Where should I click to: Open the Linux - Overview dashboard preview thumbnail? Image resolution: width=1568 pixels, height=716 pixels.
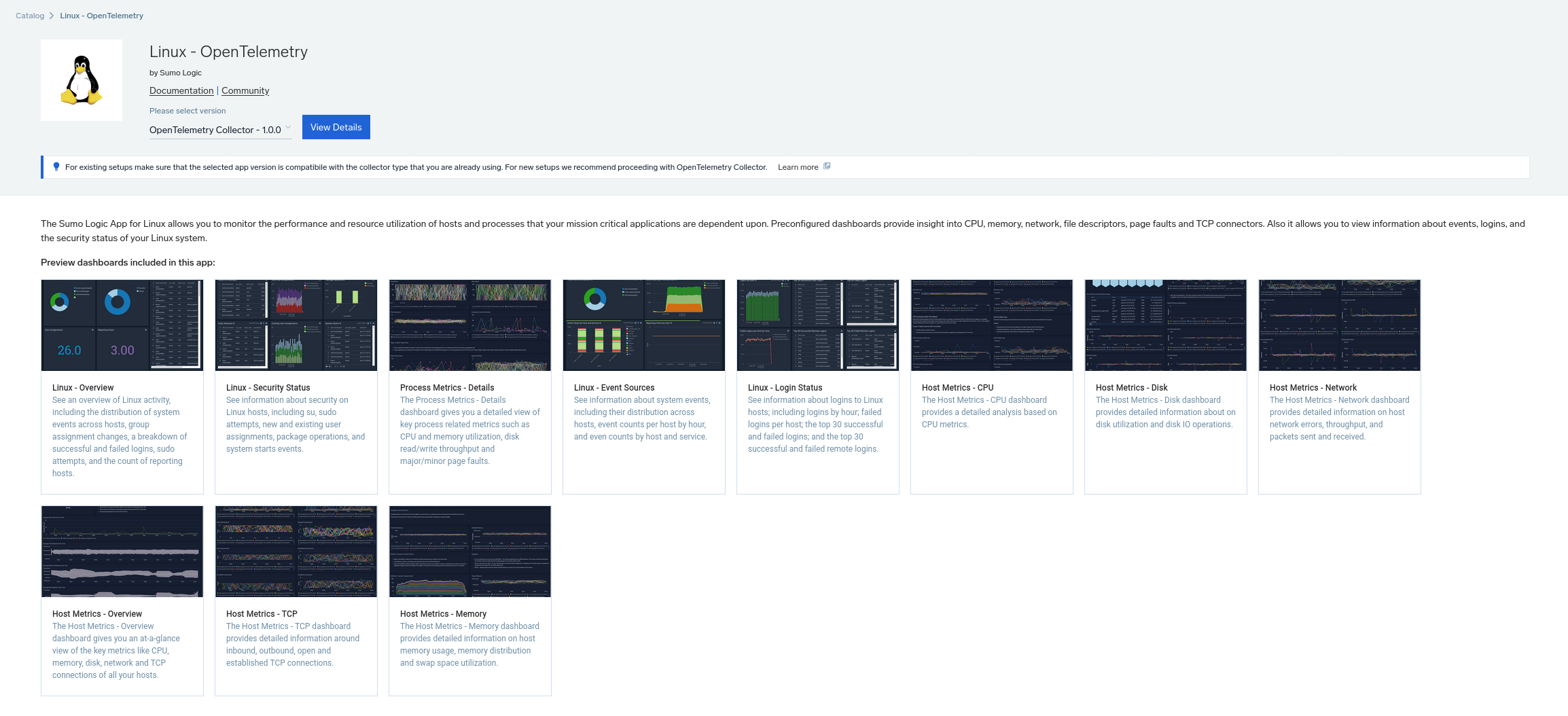(x=122, y=325)
